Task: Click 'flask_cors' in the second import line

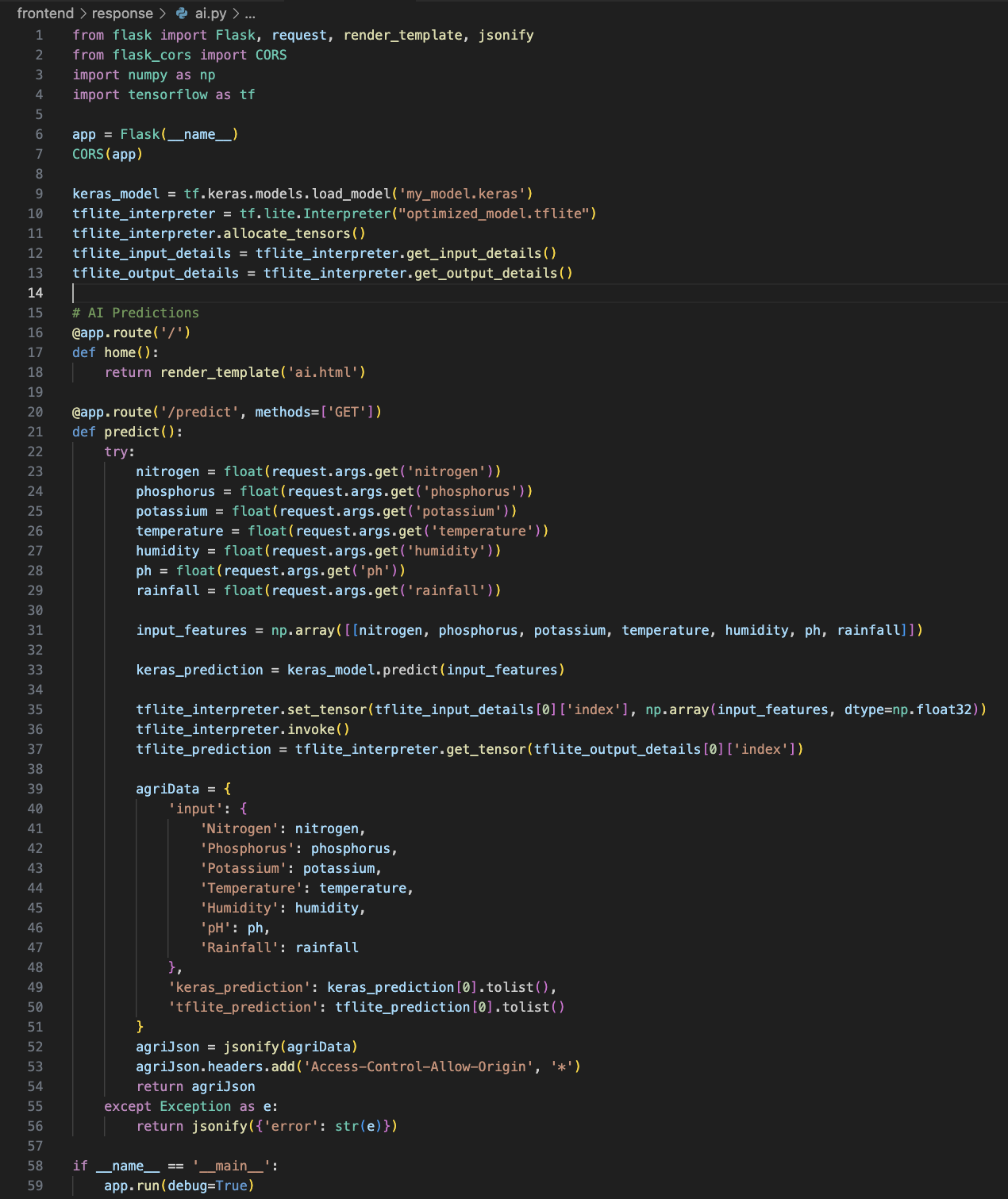Action: [x=152, y=55]
